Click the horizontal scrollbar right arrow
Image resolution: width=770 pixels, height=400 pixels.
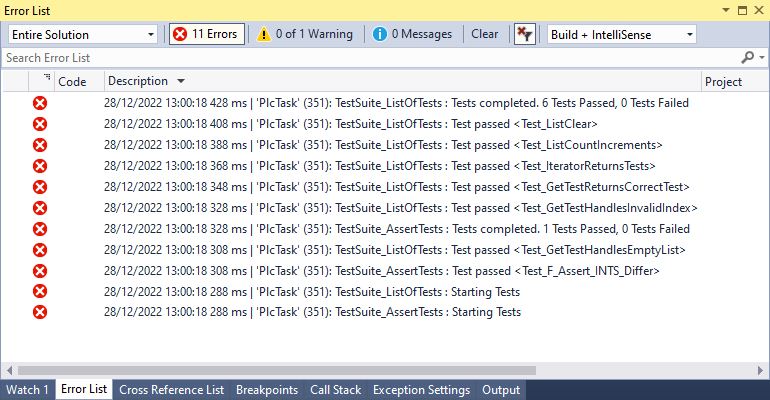coord(761,370)
